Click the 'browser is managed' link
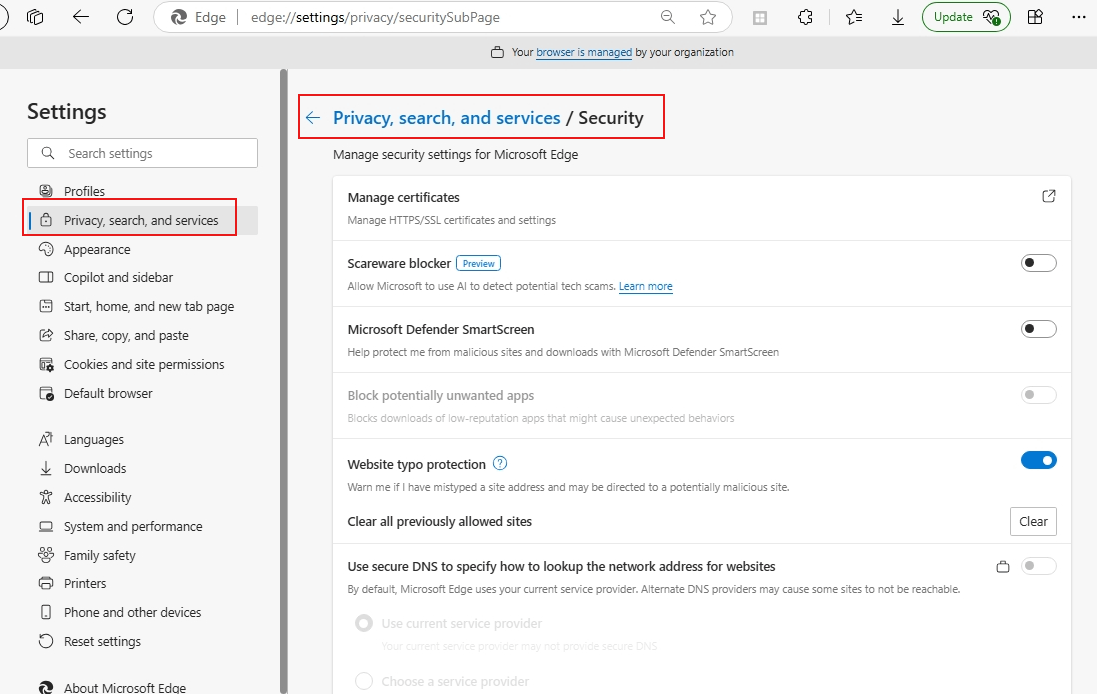 [583, 52]
